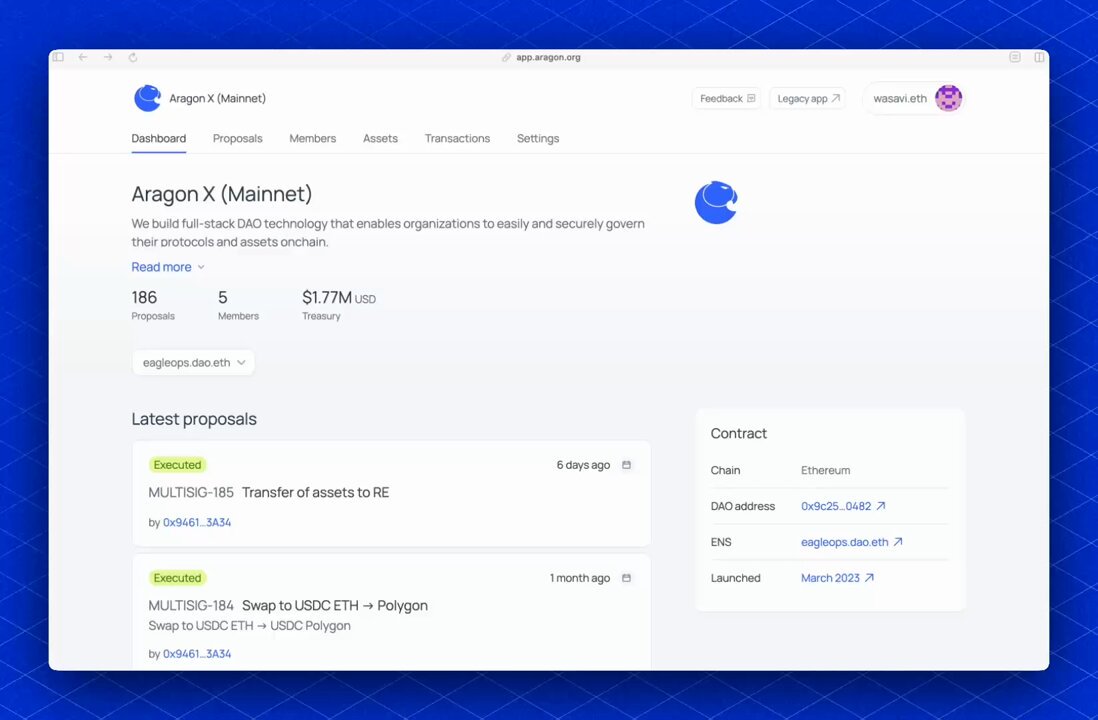Click the Ethereum chain value
This screenshot has width=1098, height=720.
pyautogui.click(x=826, y=470)
